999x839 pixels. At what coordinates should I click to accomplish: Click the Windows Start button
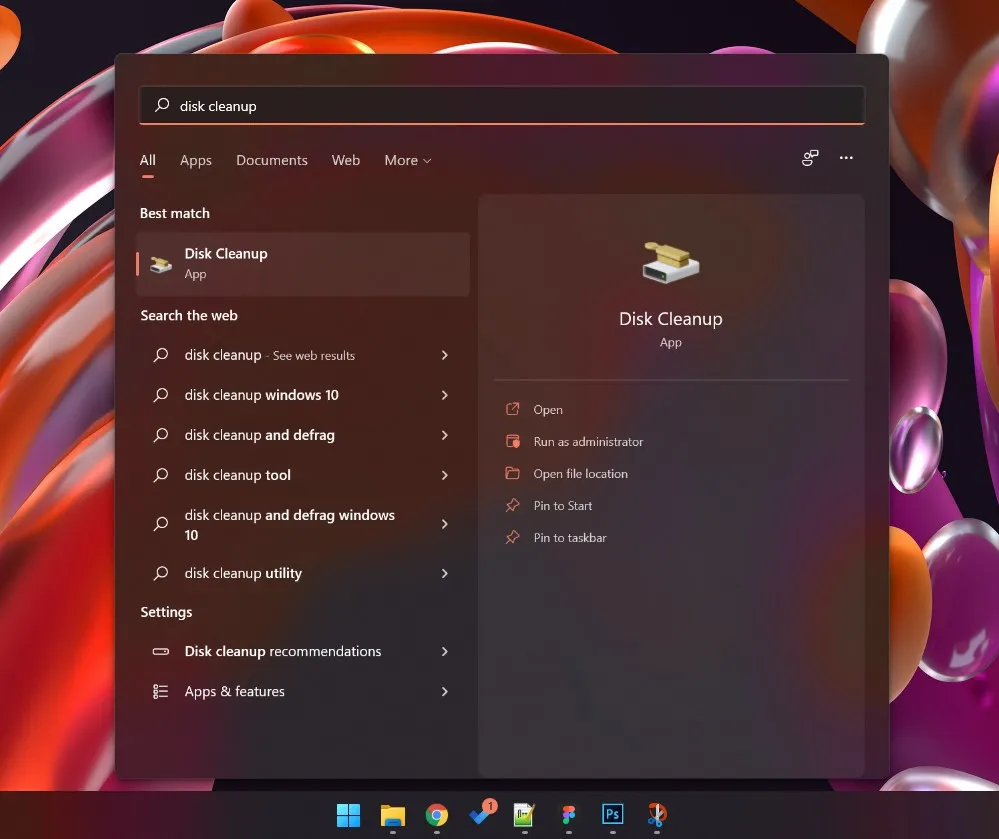click(x=348, y=815)
